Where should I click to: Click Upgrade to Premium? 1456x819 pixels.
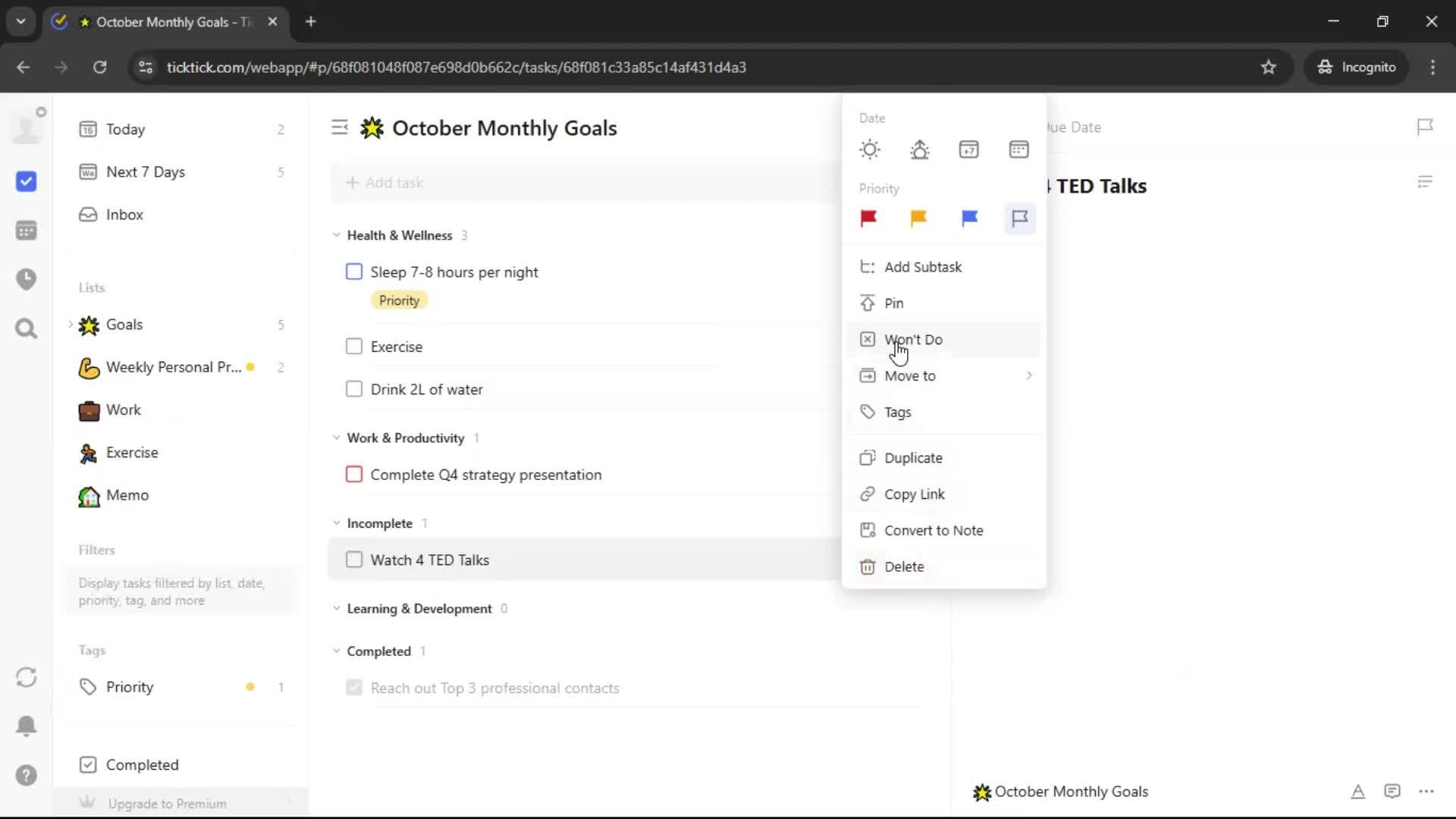point(167,803)
